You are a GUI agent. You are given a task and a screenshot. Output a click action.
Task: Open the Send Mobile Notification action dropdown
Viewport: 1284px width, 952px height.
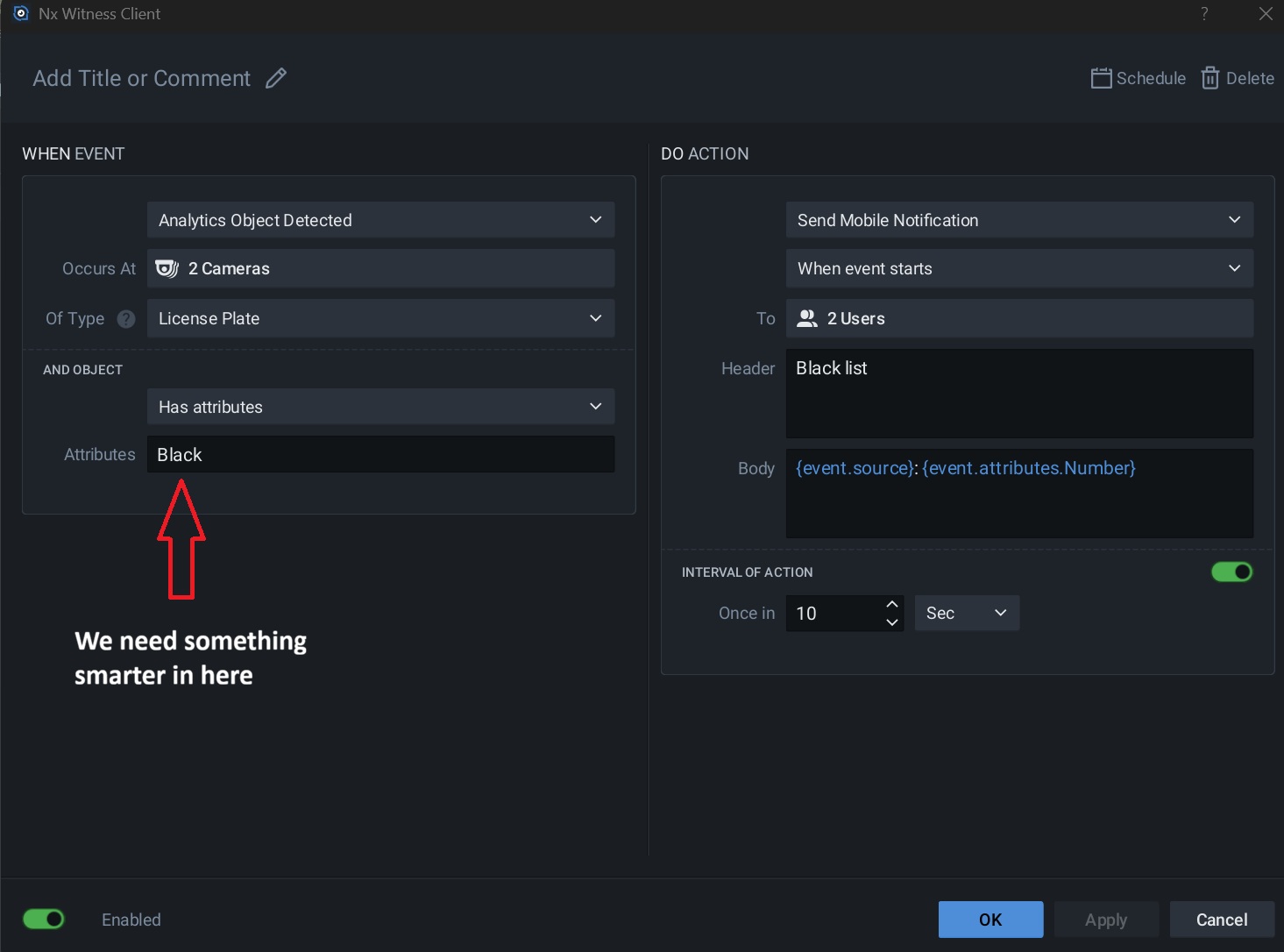click(x=1019, y=220)
